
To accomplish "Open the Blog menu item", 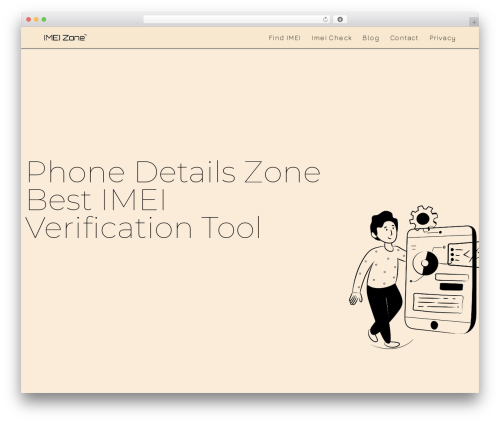I will click(x=371, y=38).
